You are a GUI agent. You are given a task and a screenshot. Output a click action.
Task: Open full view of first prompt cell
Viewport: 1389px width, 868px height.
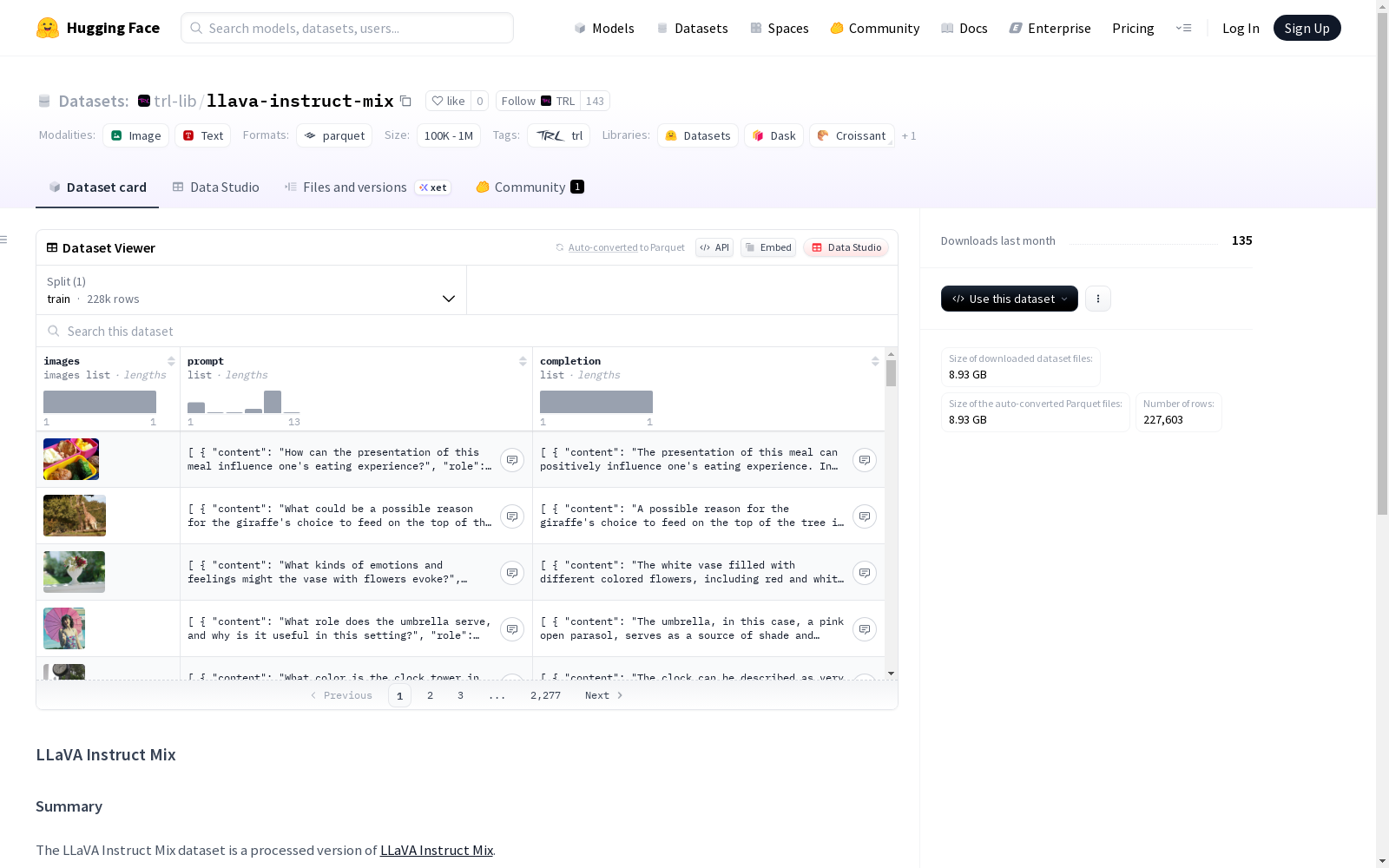point(512,460)
